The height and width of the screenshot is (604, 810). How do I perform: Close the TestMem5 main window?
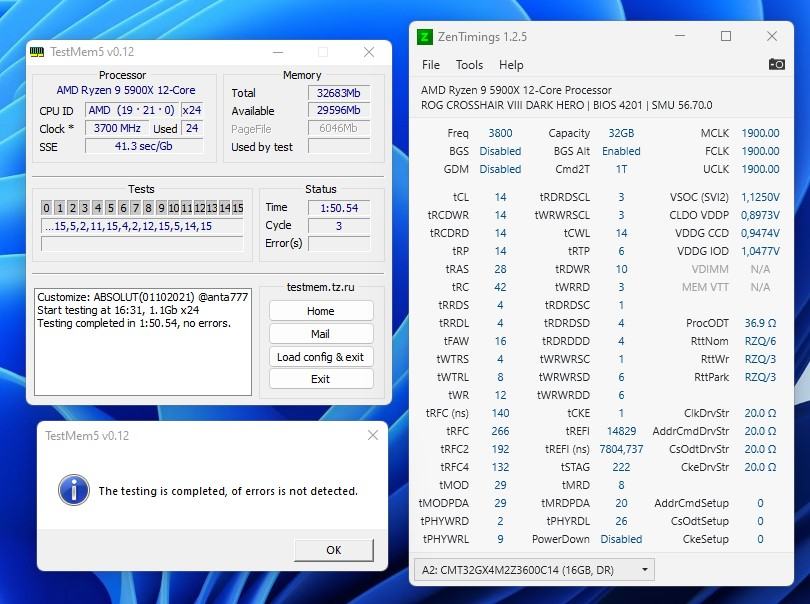click(x=369, y=52)
